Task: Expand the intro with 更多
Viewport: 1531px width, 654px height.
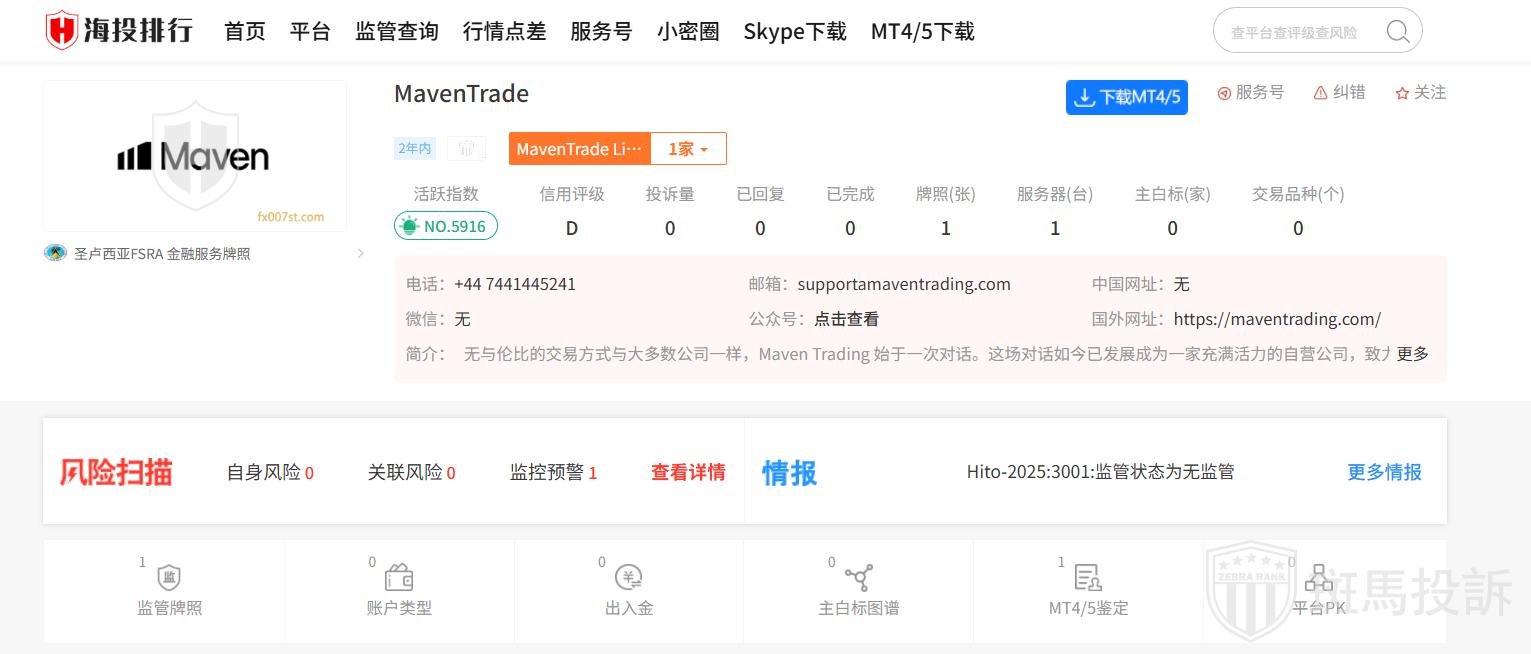Action: (1412, 354)
